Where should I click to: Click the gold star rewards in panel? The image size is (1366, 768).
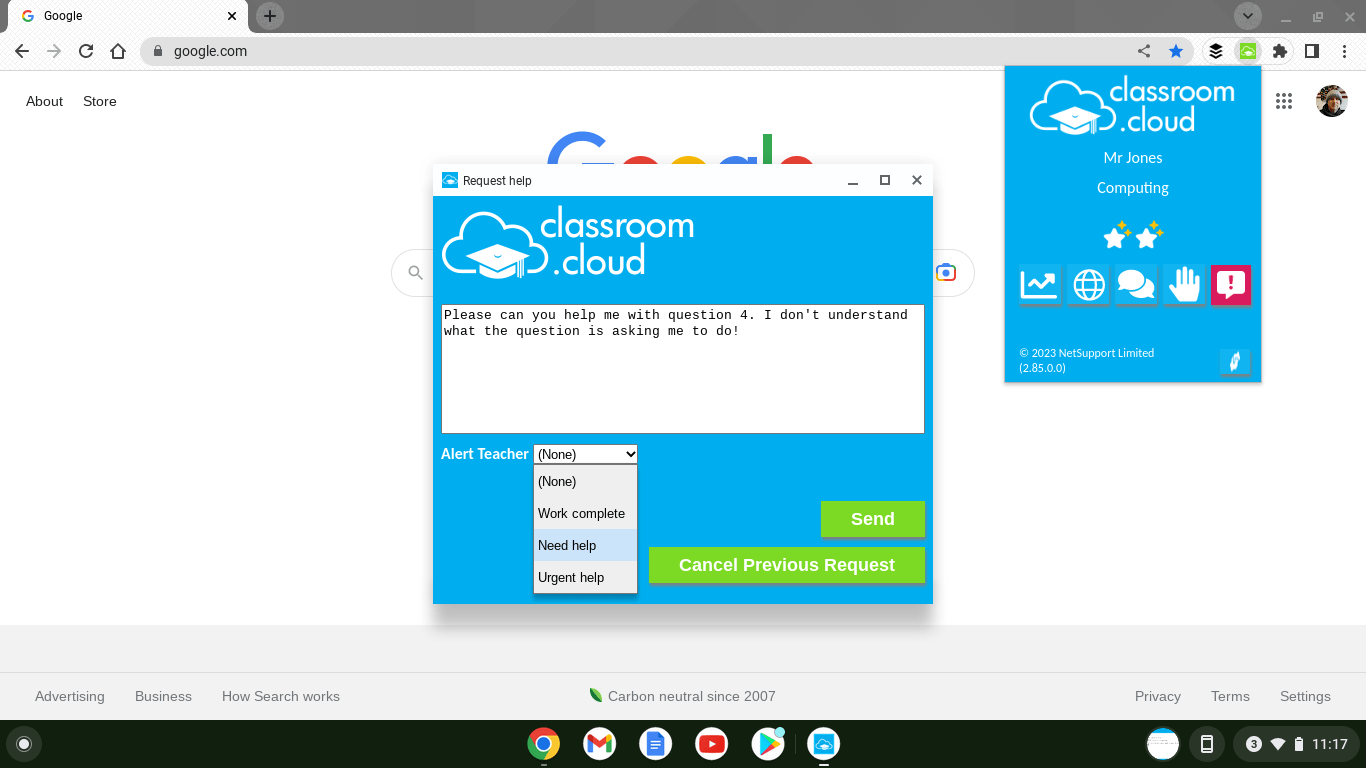pyautogui.click(x=1133, y=234)
